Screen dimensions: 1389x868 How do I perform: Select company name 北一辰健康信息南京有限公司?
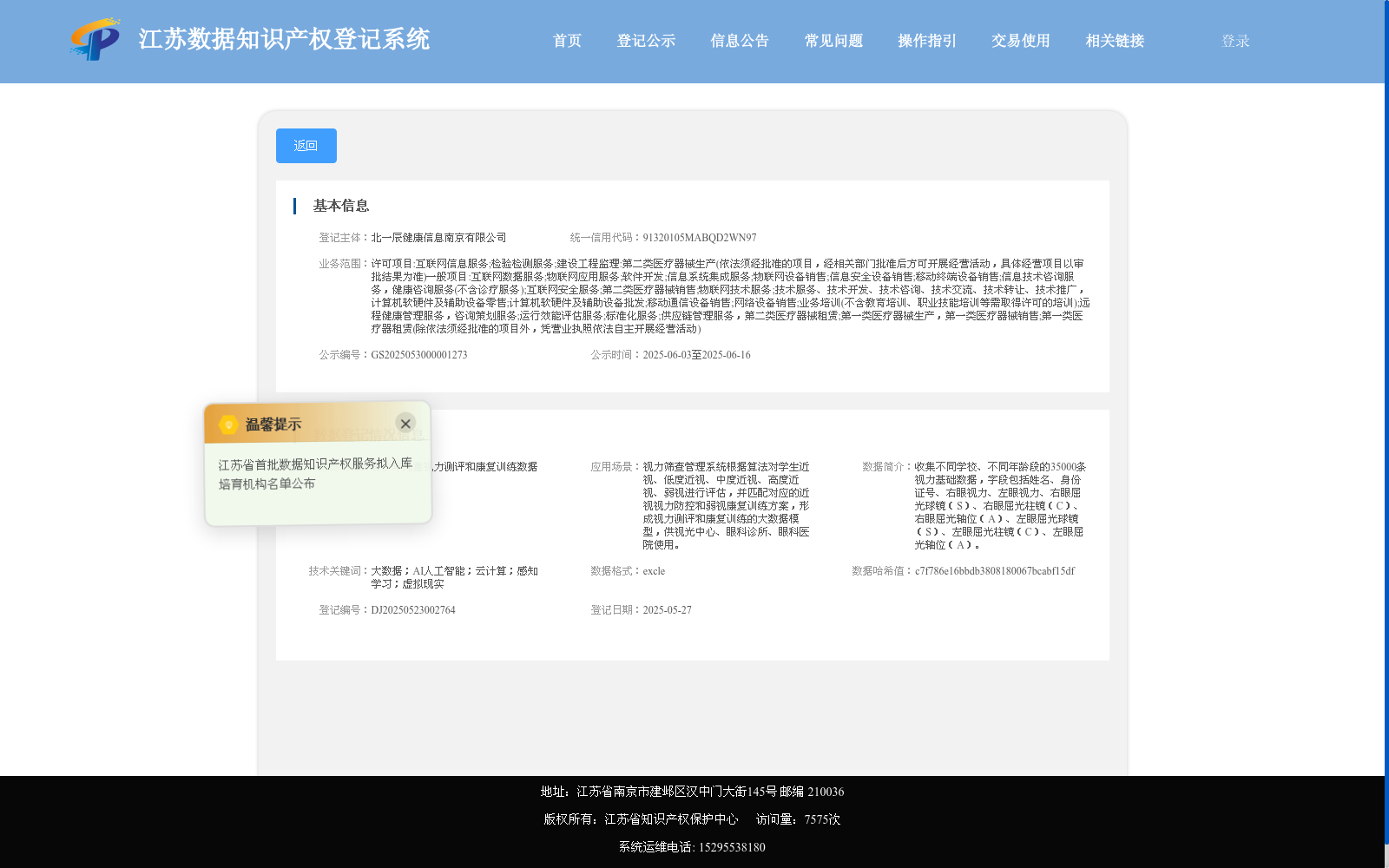click(x=438, y=237)
